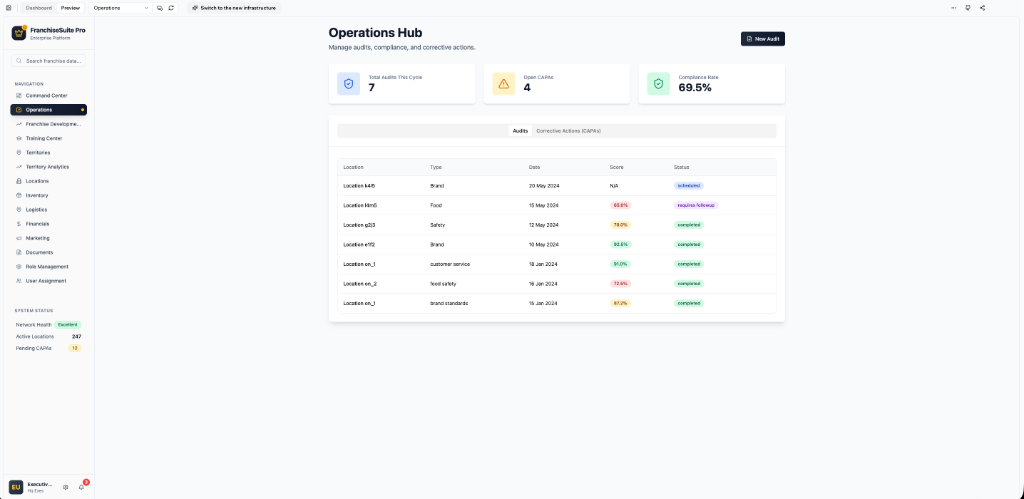Click the 69.5% Compliance Rate value
1024x499 pixels.
coord(695,88)
